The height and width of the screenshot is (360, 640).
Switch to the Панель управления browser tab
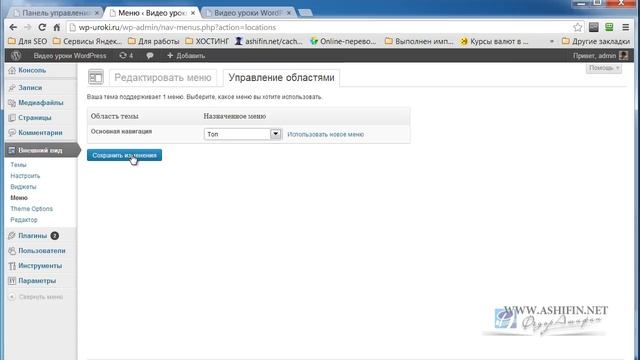(x=56, y=13)
